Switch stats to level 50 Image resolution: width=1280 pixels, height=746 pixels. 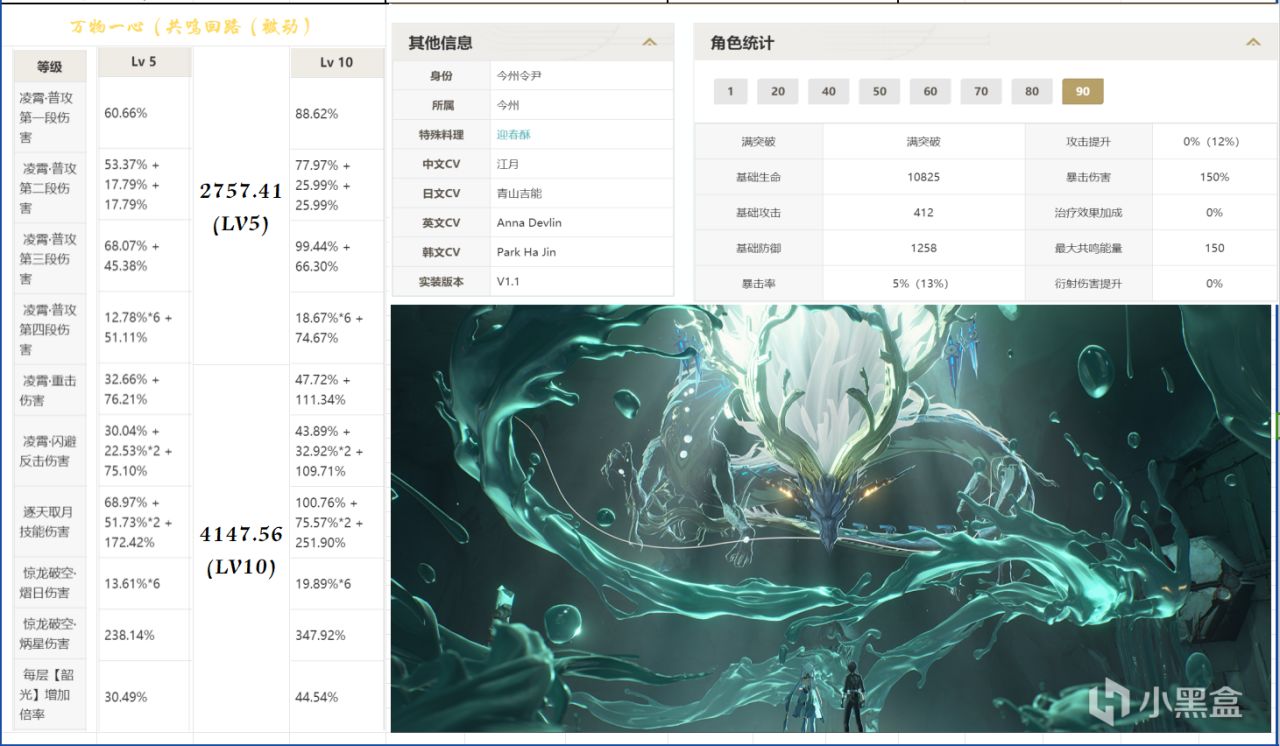point(880,91)
